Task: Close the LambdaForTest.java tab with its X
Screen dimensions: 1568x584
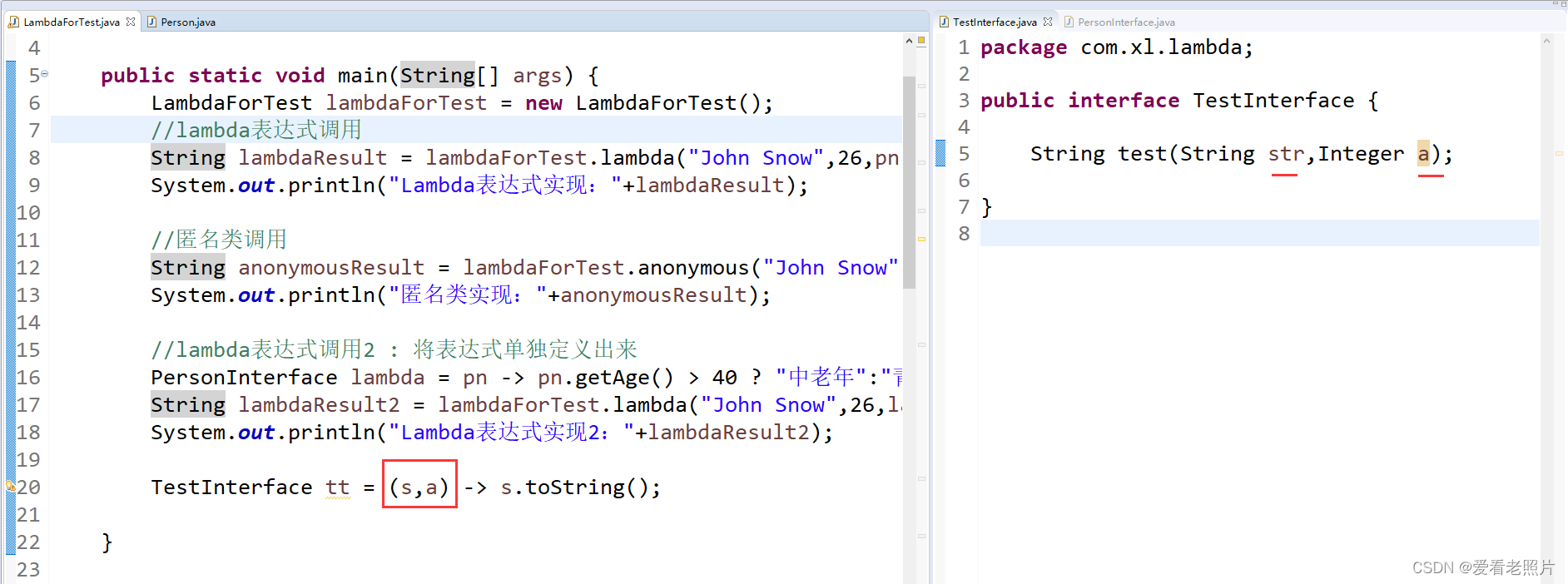Action: coord(131,22)
